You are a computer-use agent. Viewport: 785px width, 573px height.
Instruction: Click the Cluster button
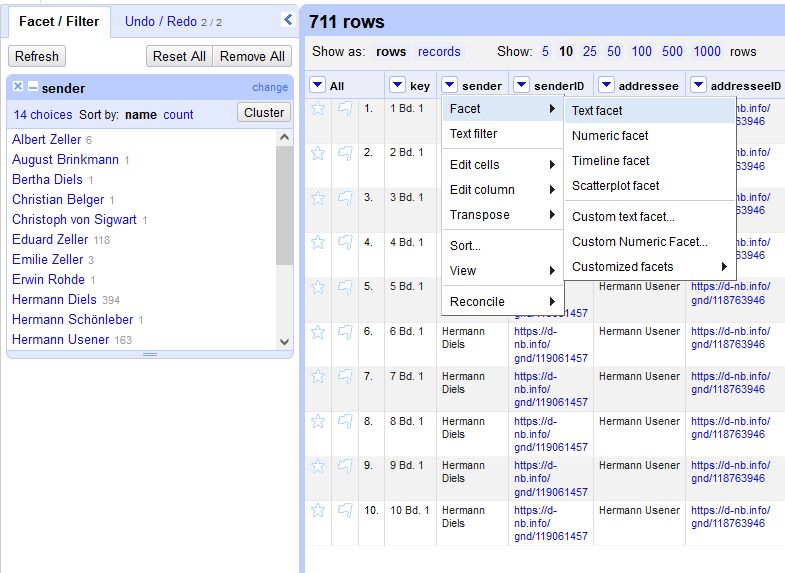click(264, 113)
